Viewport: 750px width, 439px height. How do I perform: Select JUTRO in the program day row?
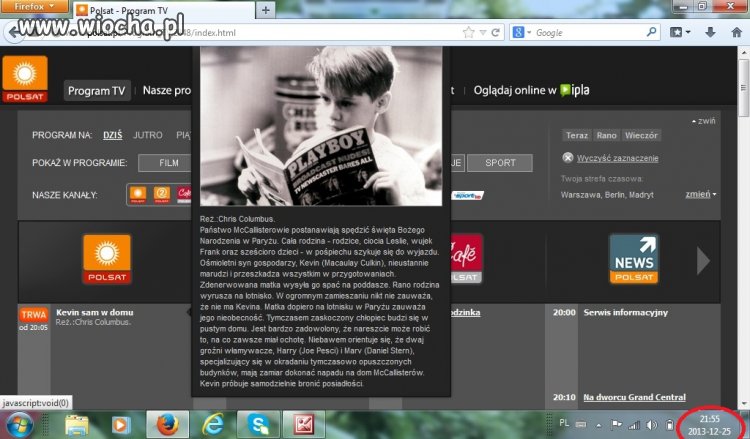147,135
